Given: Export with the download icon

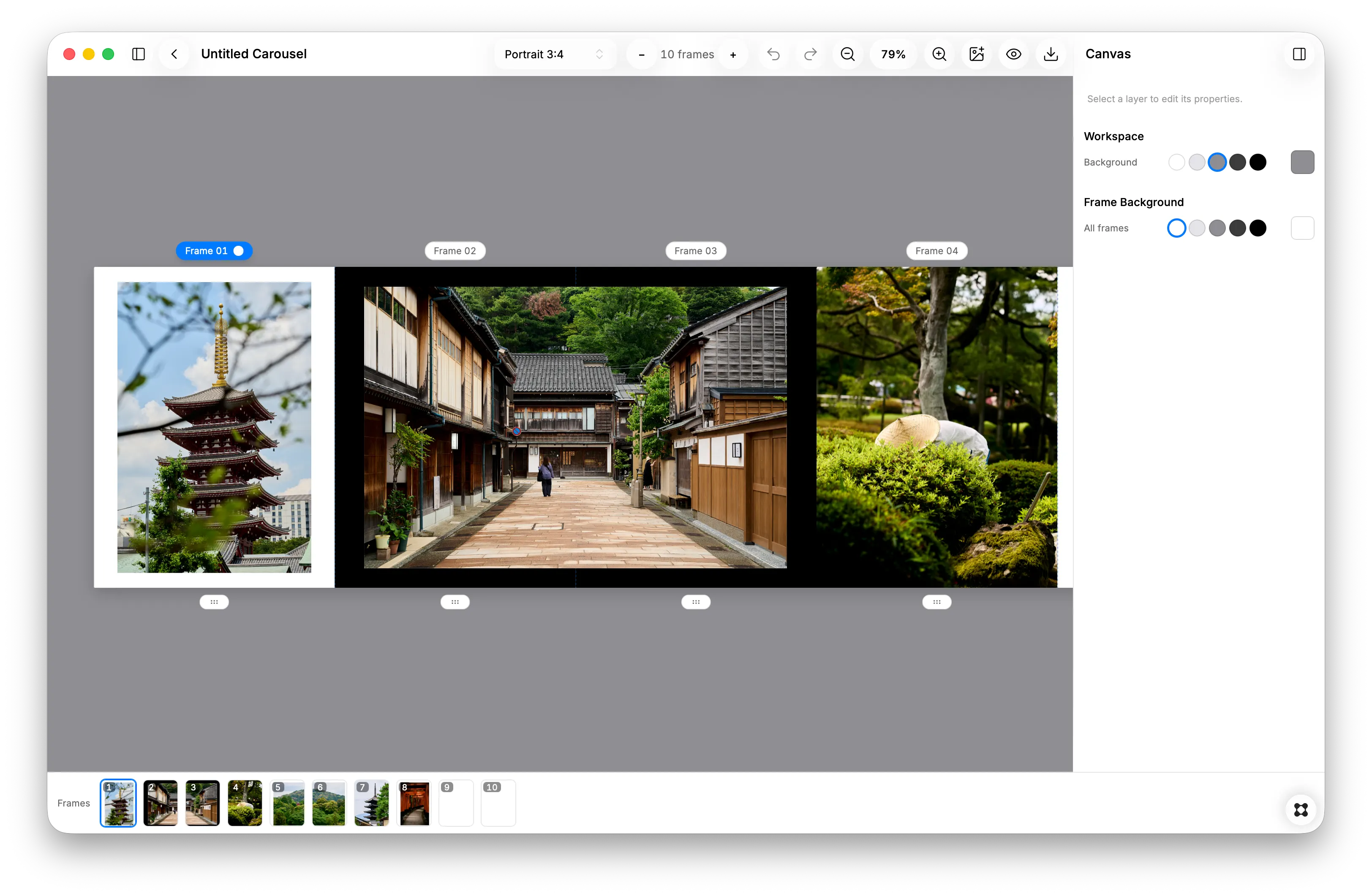Looking at the screenshot, I should tap(1051, 54).
